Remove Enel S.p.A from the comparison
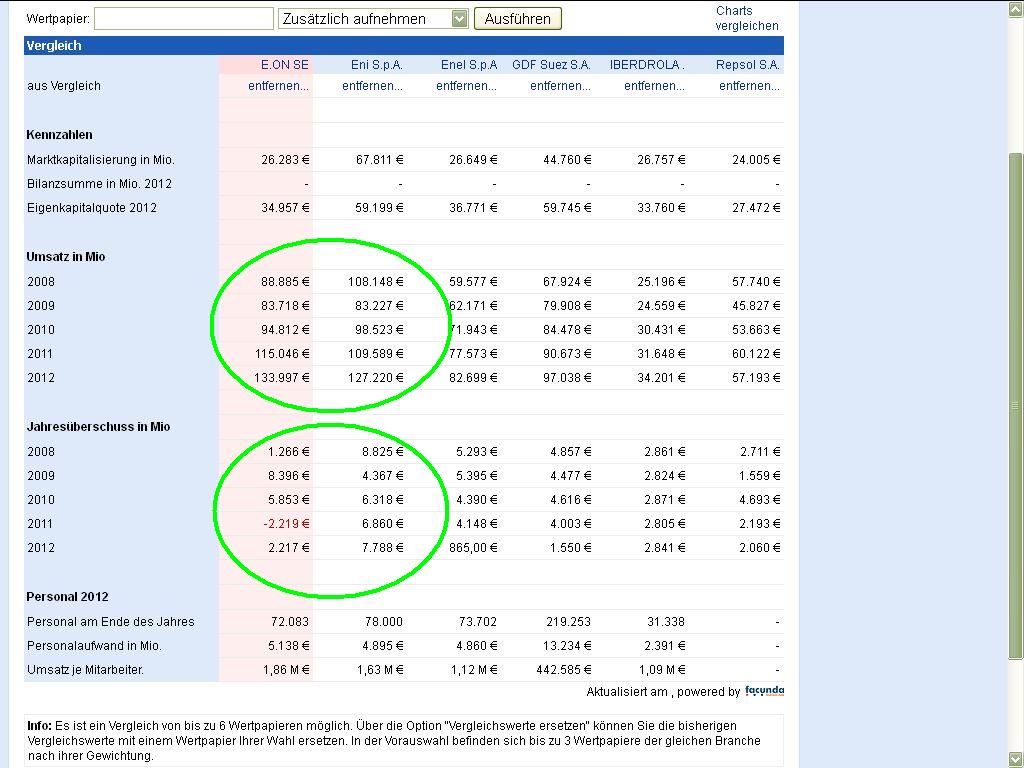This screenshot has width=1024, height=768. [464, 86]
